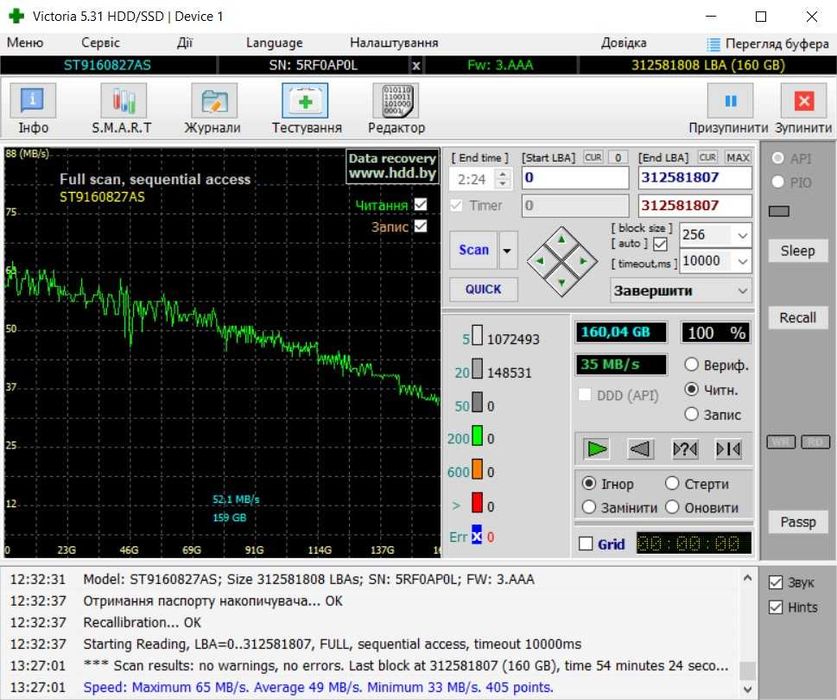
Task: Expand the block size 256 dropdown
Action: click(x=741, y=235)
